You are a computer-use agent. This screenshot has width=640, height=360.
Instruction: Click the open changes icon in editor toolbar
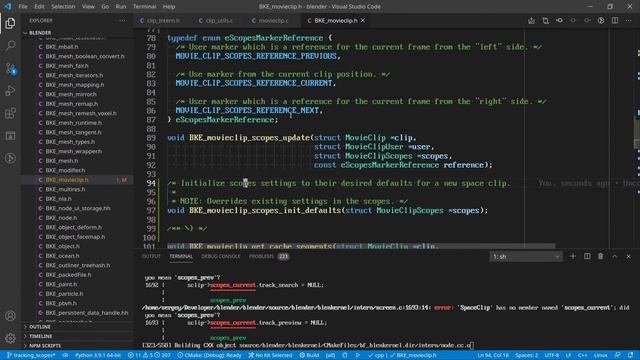pos(545,20)
